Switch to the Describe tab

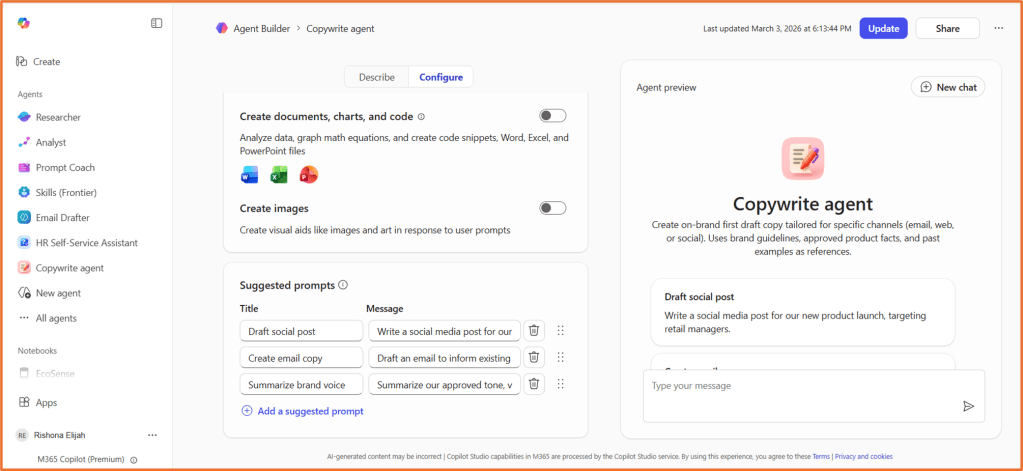pos(376,77)
